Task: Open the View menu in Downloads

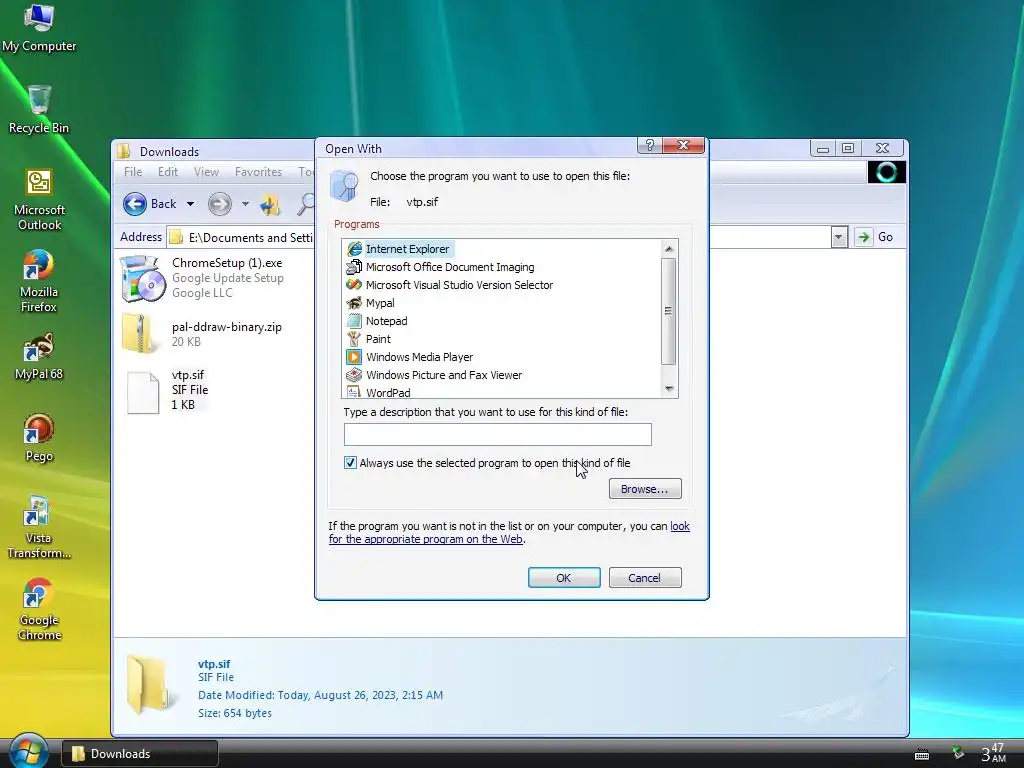Action: click(206, 172)
